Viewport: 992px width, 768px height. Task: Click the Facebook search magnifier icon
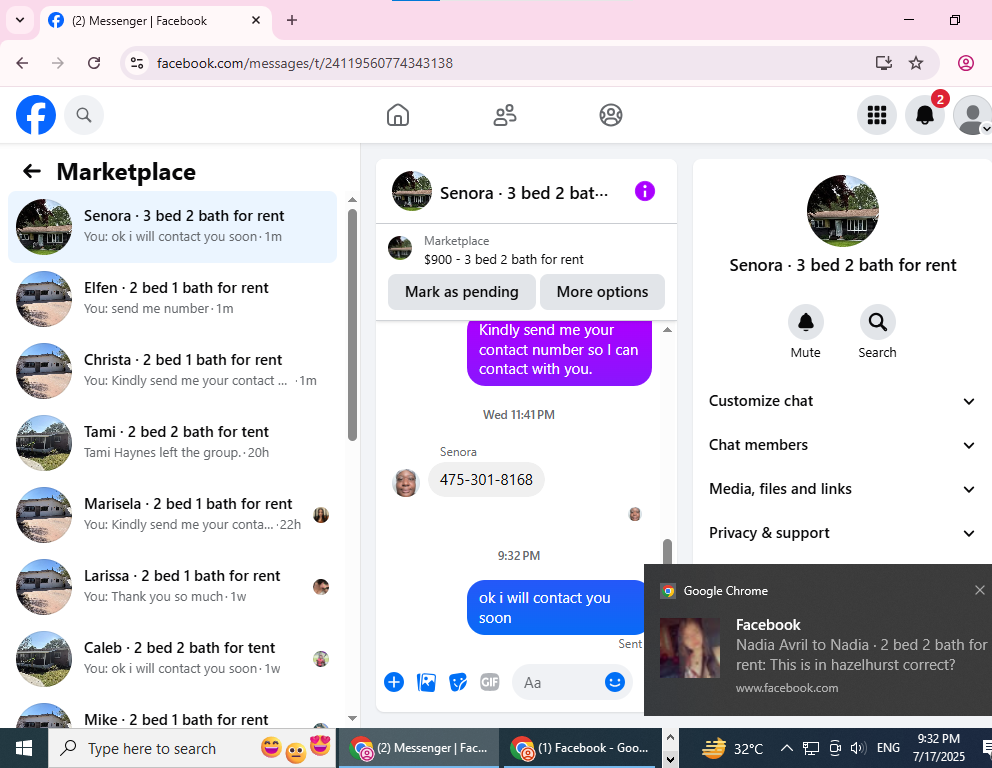pos(84,115)
